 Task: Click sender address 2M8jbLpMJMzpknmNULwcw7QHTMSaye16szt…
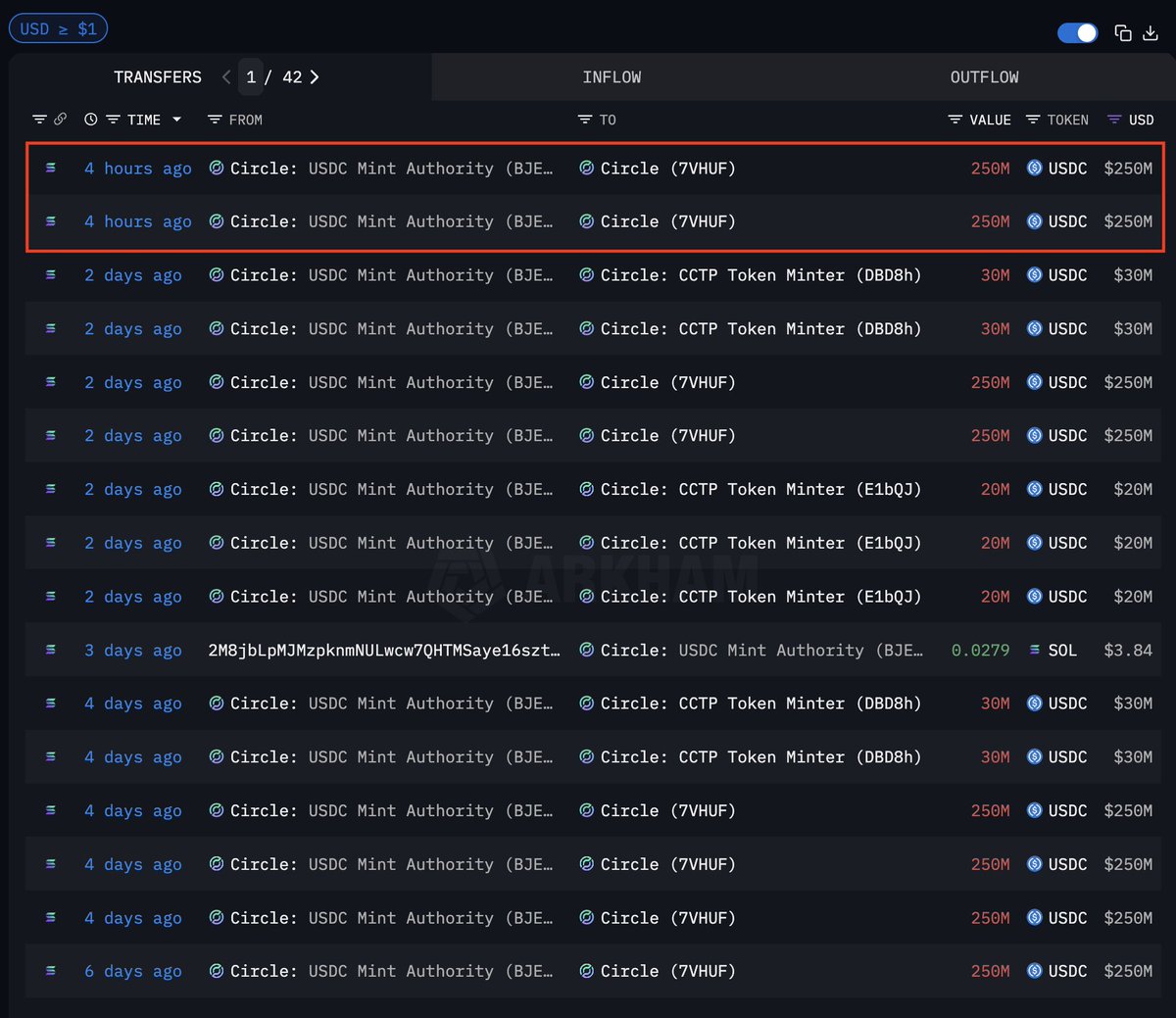point(384,651)
